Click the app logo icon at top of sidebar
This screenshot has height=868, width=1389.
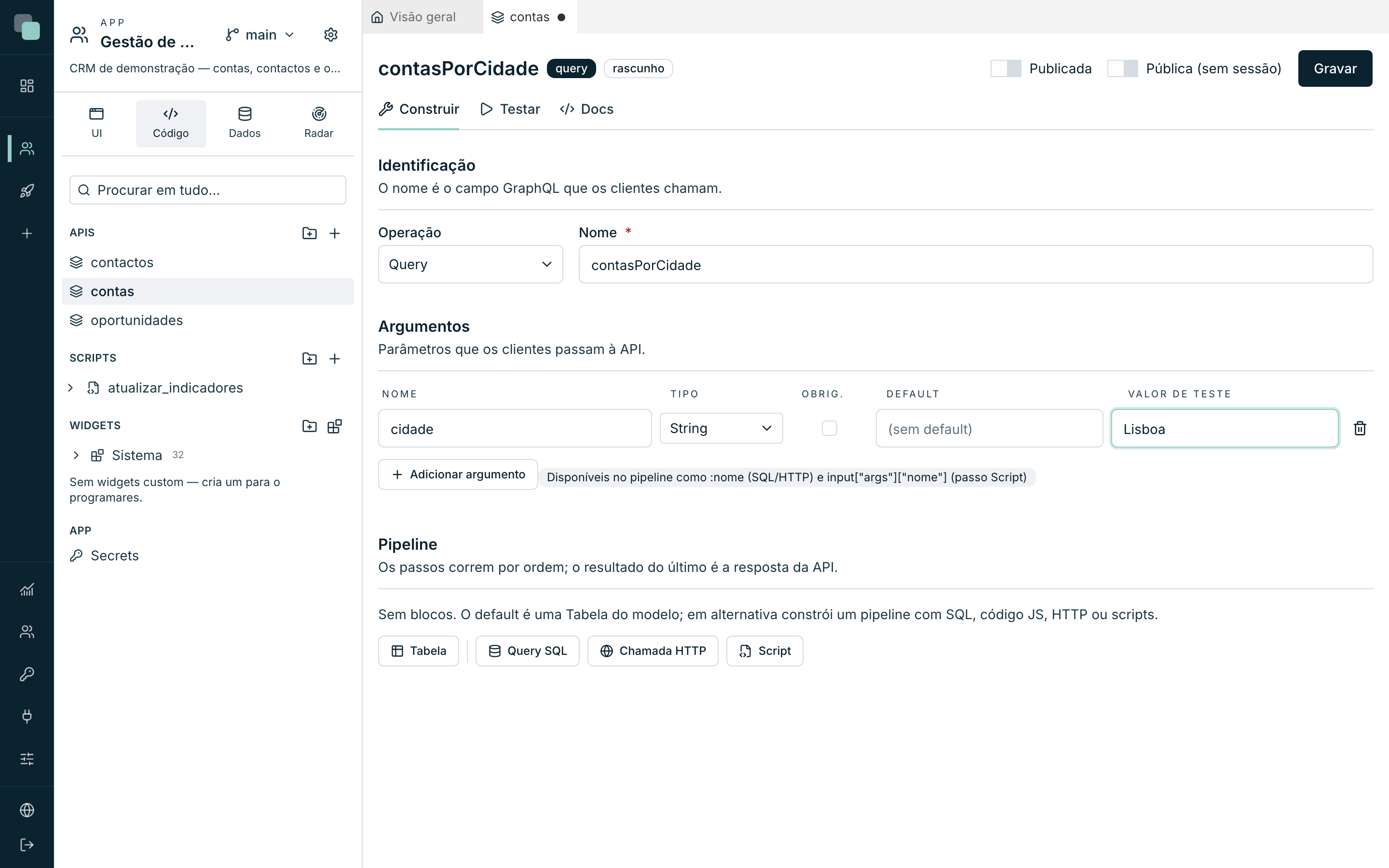pyautogui.click(x=27, y=27)
